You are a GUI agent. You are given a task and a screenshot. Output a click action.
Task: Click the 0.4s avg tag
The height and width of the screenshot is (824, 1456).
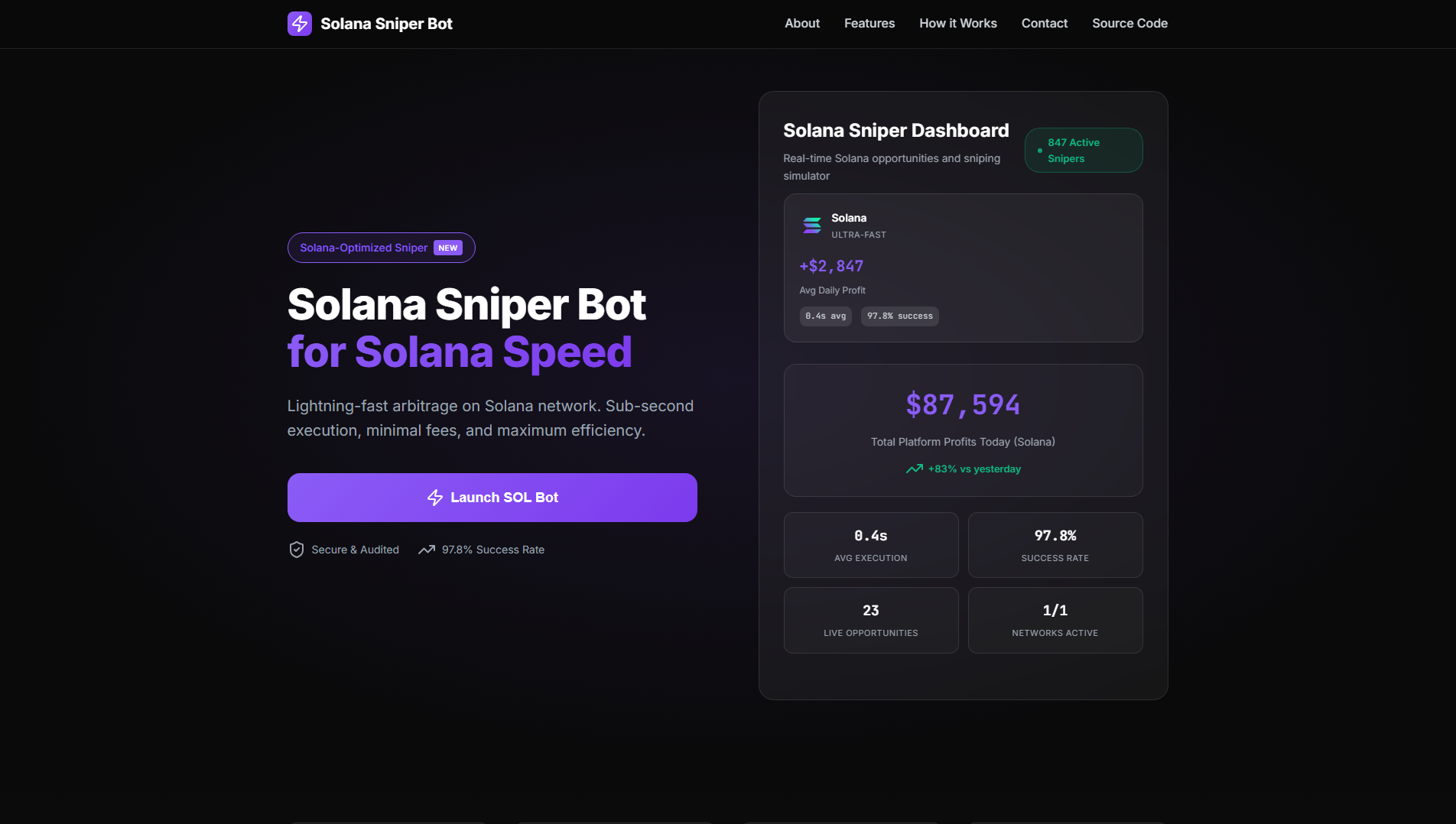(826, 316)
